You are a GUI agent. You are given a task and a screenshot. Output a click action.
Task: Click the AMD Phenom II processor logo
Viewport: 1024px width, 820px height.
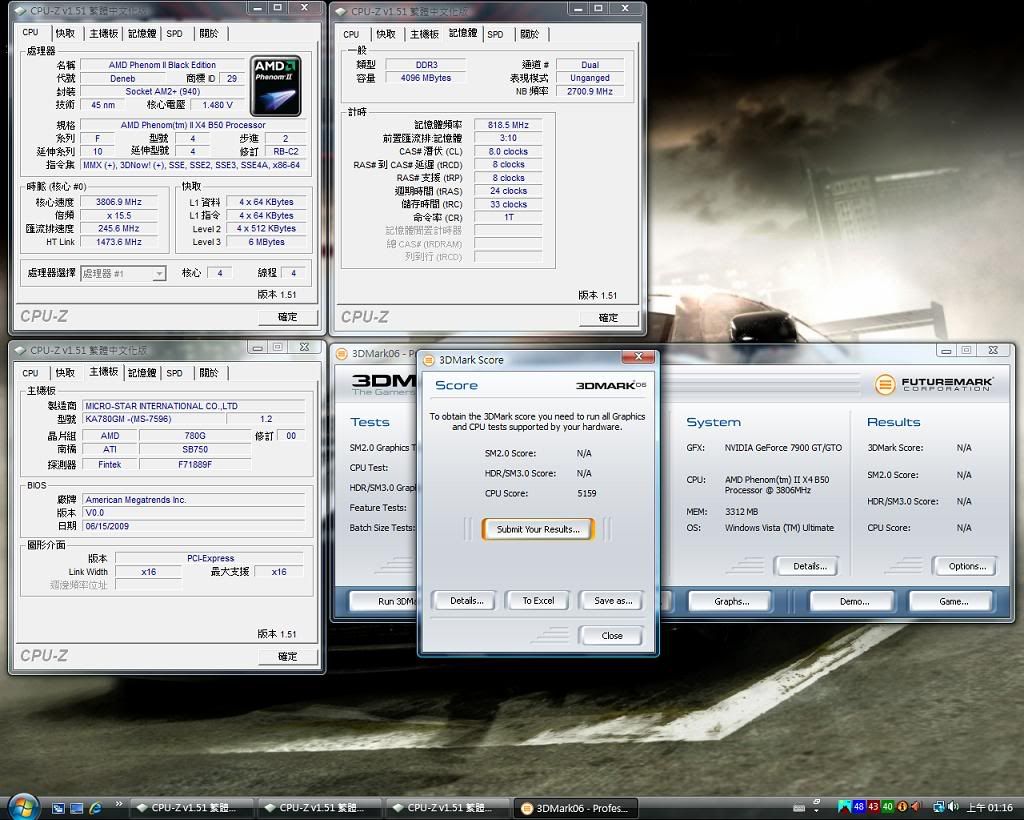click(276, 86)
